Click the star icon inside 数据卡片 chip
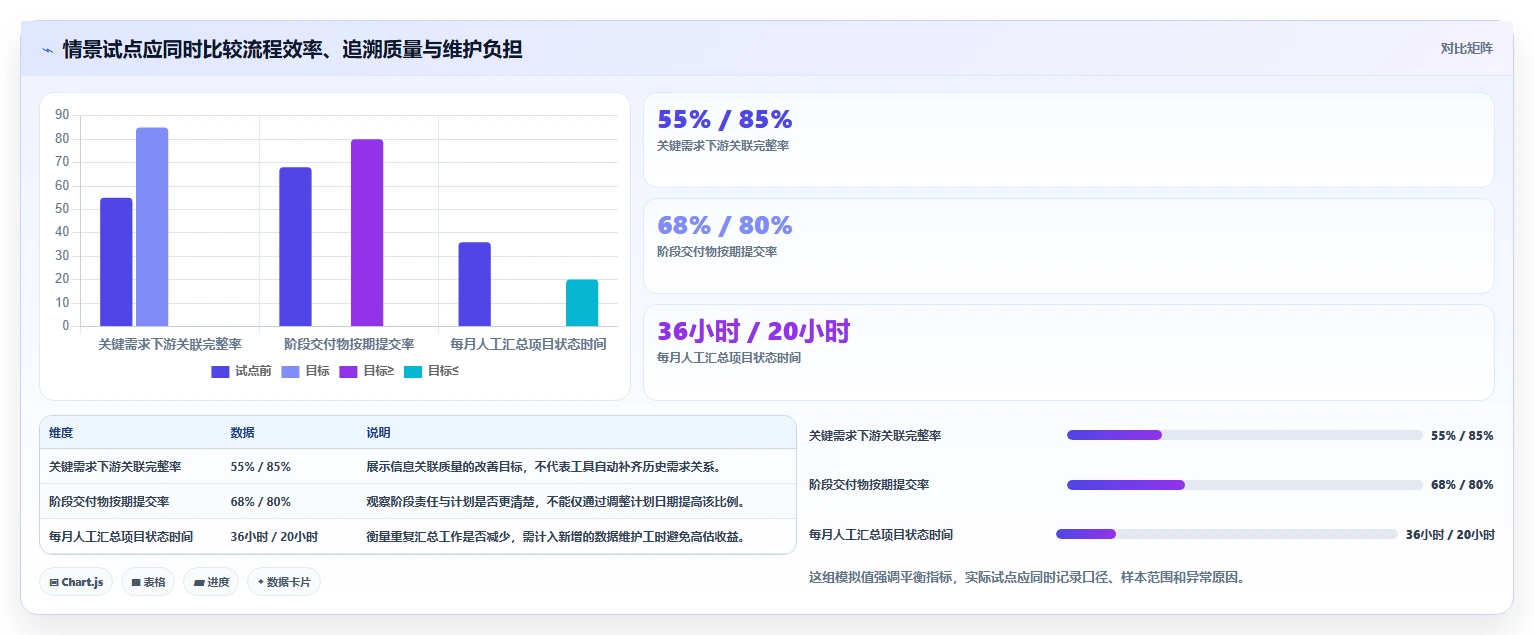Screen dimensions: 1534x635 [x=261, y=582]
